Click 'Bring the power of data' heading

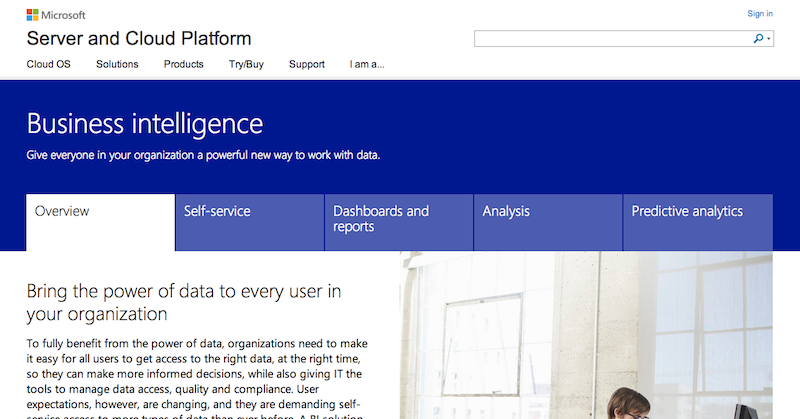click(x=184, y=303)
